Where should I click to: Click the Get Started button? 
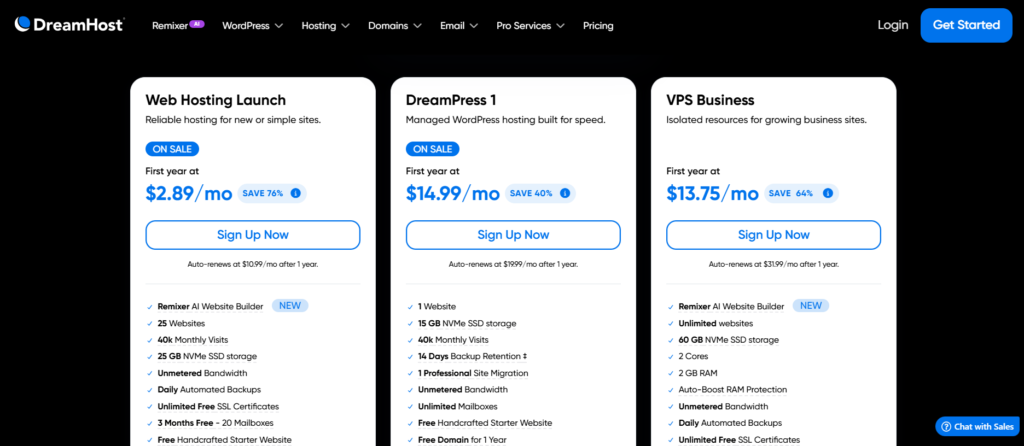pos(967,25)
